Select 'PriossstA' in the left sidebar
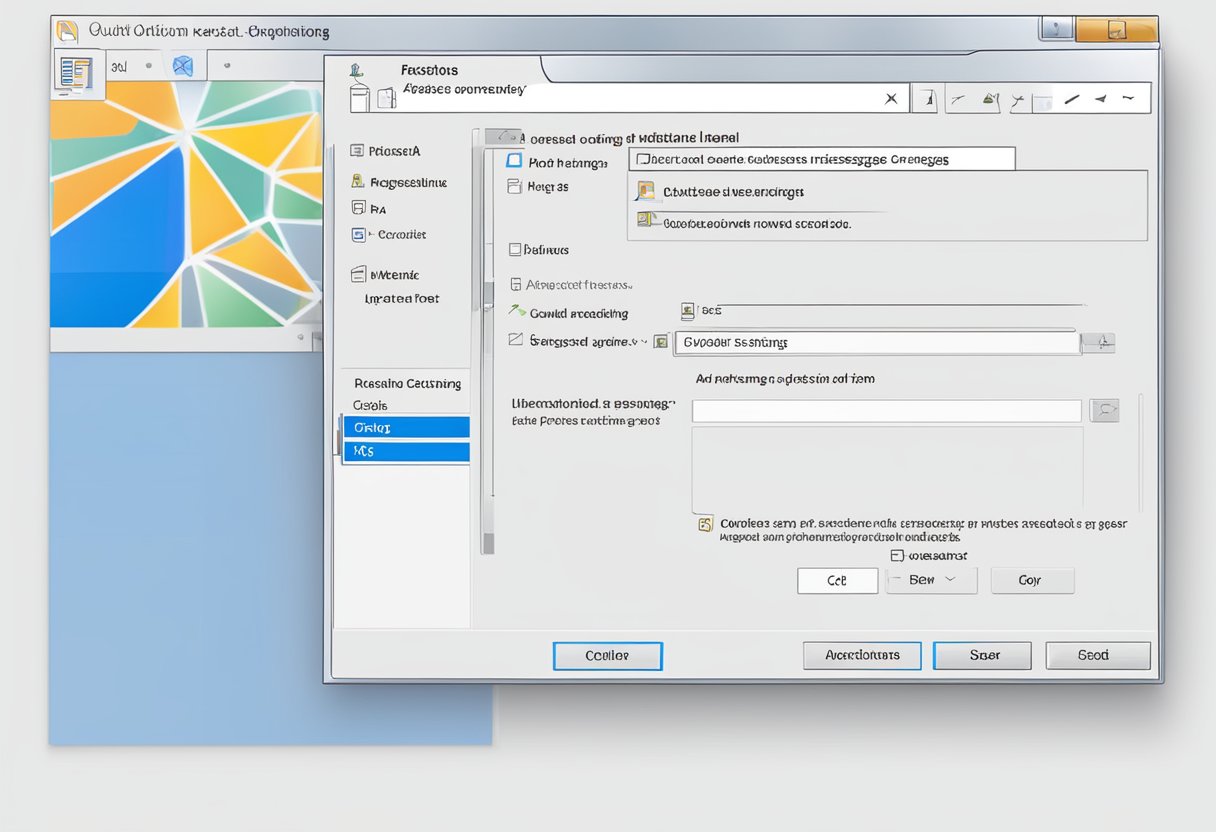This screenshot has width=1216, height=832. [x=395, y=151]
